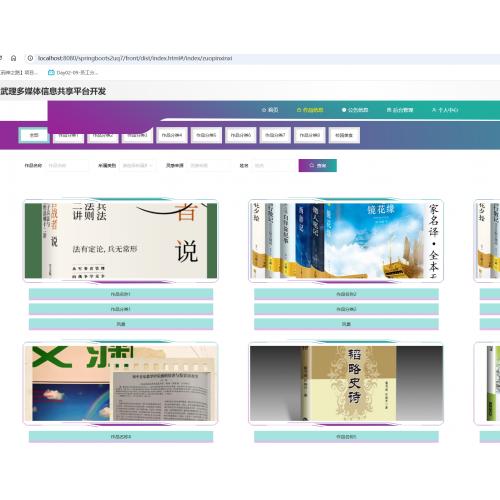Click the 作品分类1 label bar
Viewport: 500px width, 500px height.
click(x=121, y=309)
